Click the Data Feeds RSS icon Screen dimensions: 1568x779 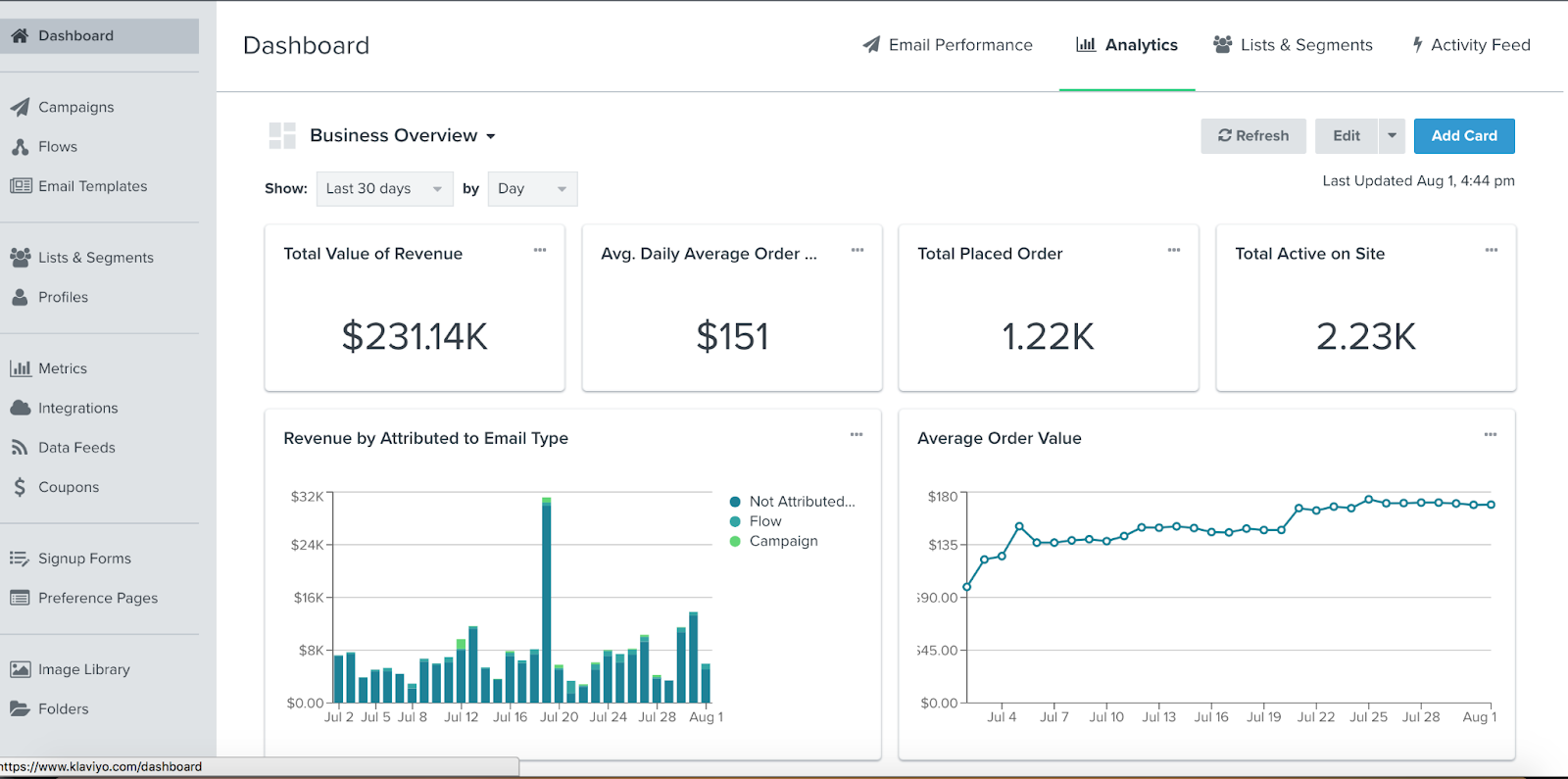point(20,448)
